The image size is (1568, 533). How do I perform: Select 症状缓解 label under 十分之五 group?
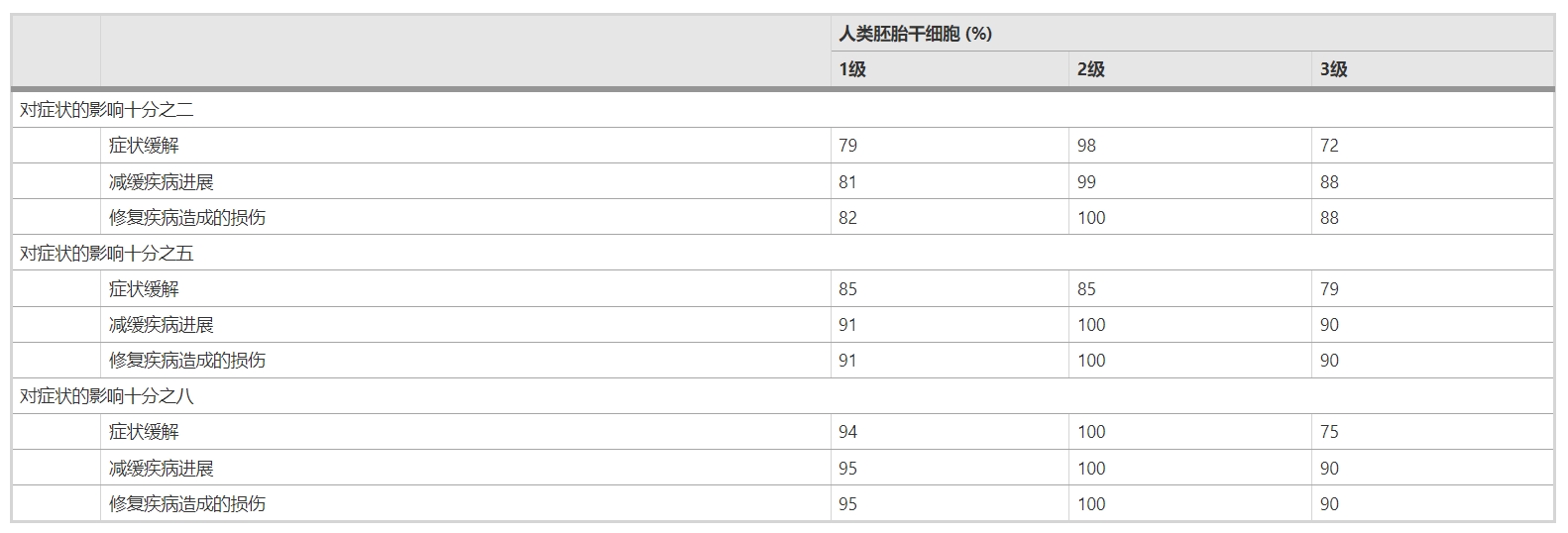pos(144,289)
